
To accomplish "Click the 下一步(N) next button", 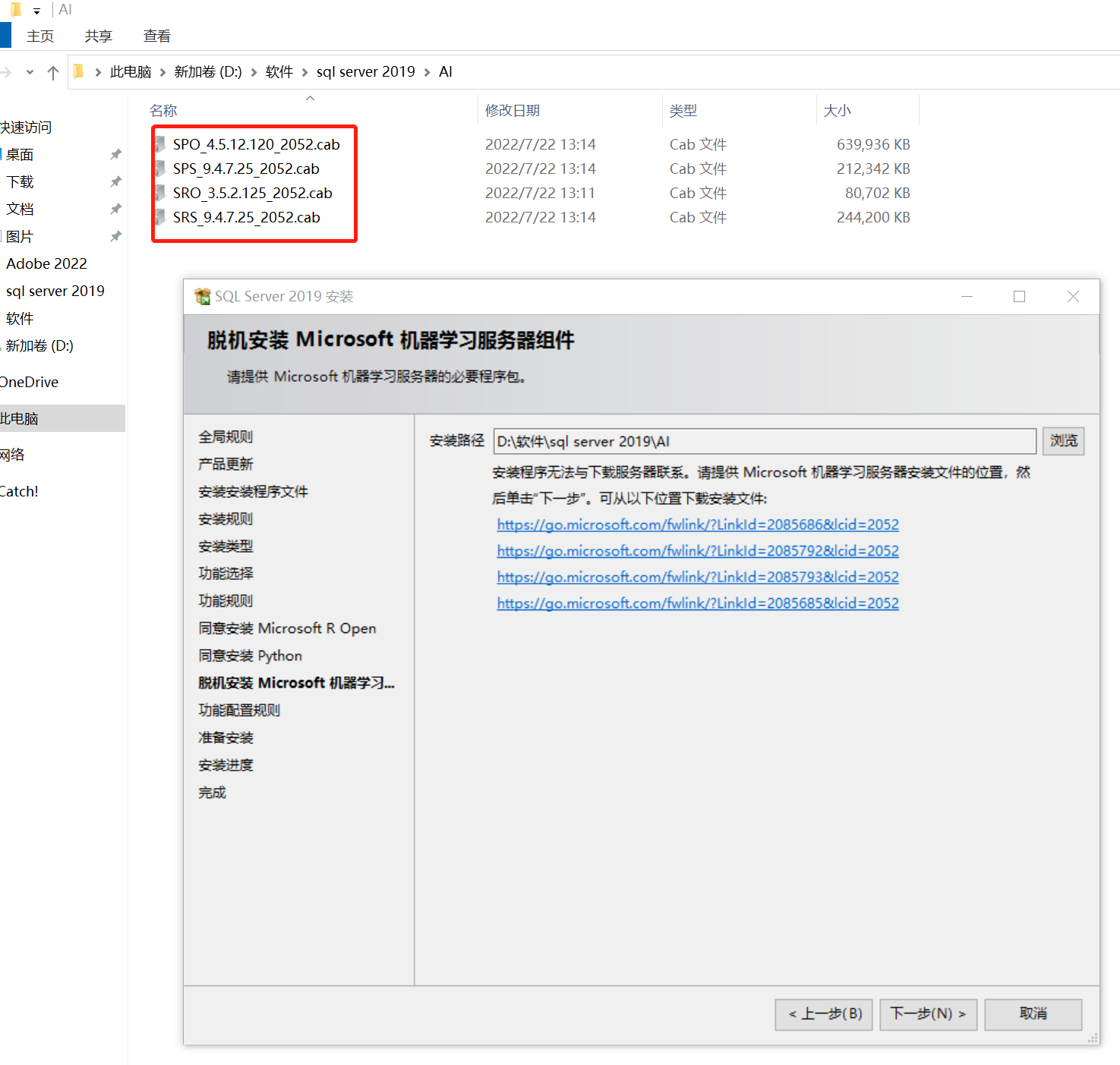I will (928, 1014).
